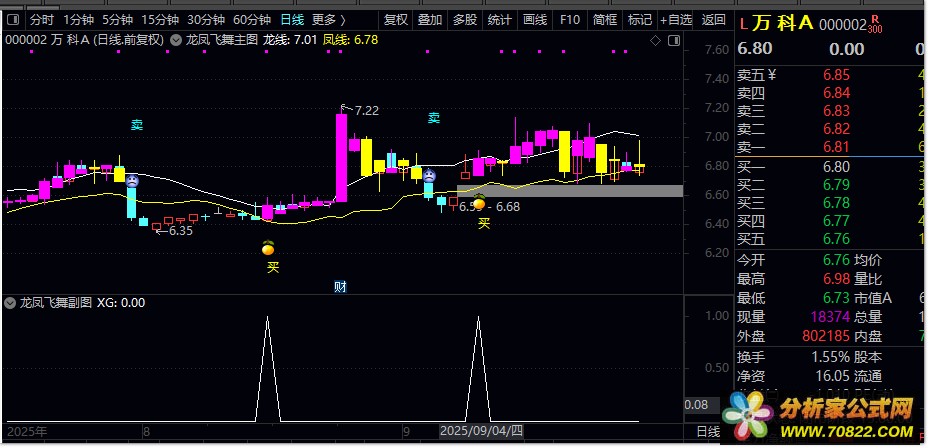Click the 净资 value 16.05

coord(833,376)
